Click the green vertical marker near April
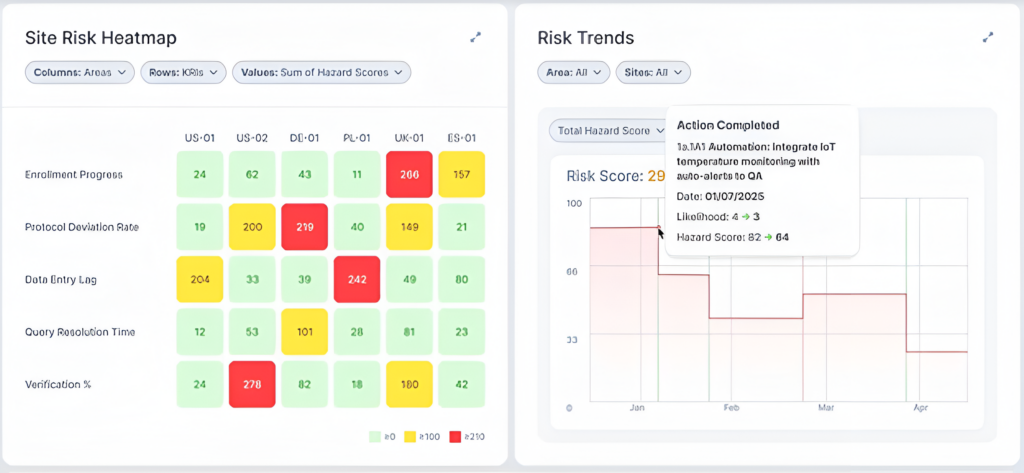 pyautogui.click(x=906, y=300)
